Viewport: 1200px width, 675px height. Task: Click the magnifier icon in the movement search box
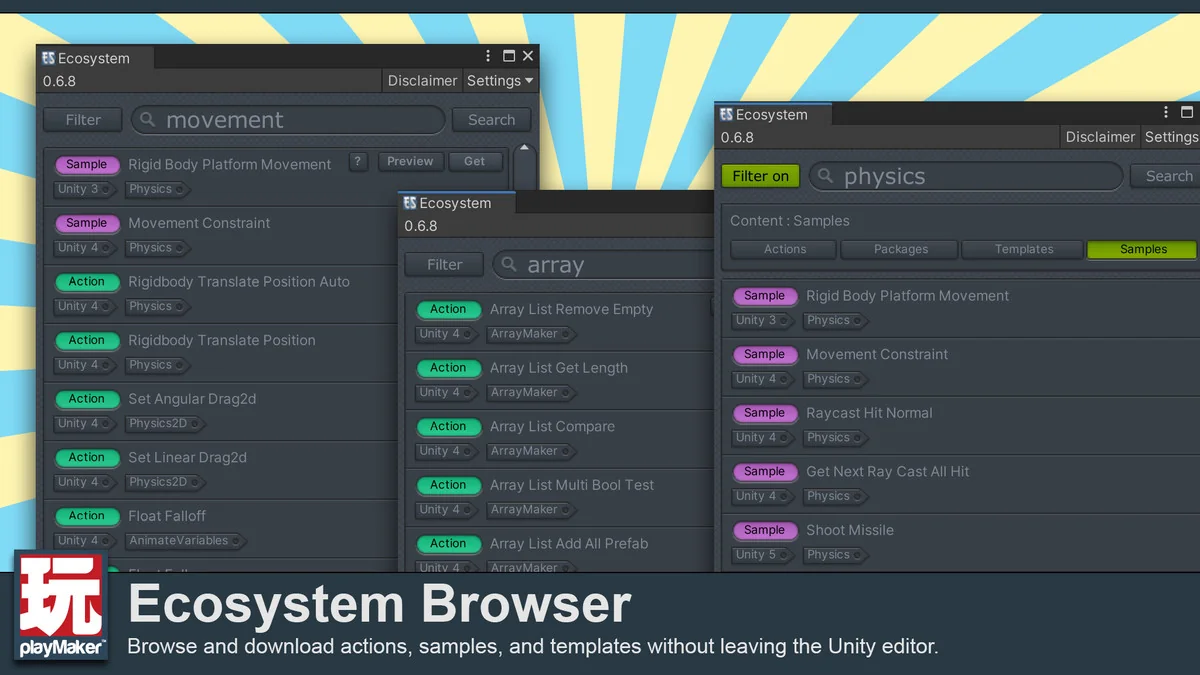pyautogui.click(x=148, y=120)
